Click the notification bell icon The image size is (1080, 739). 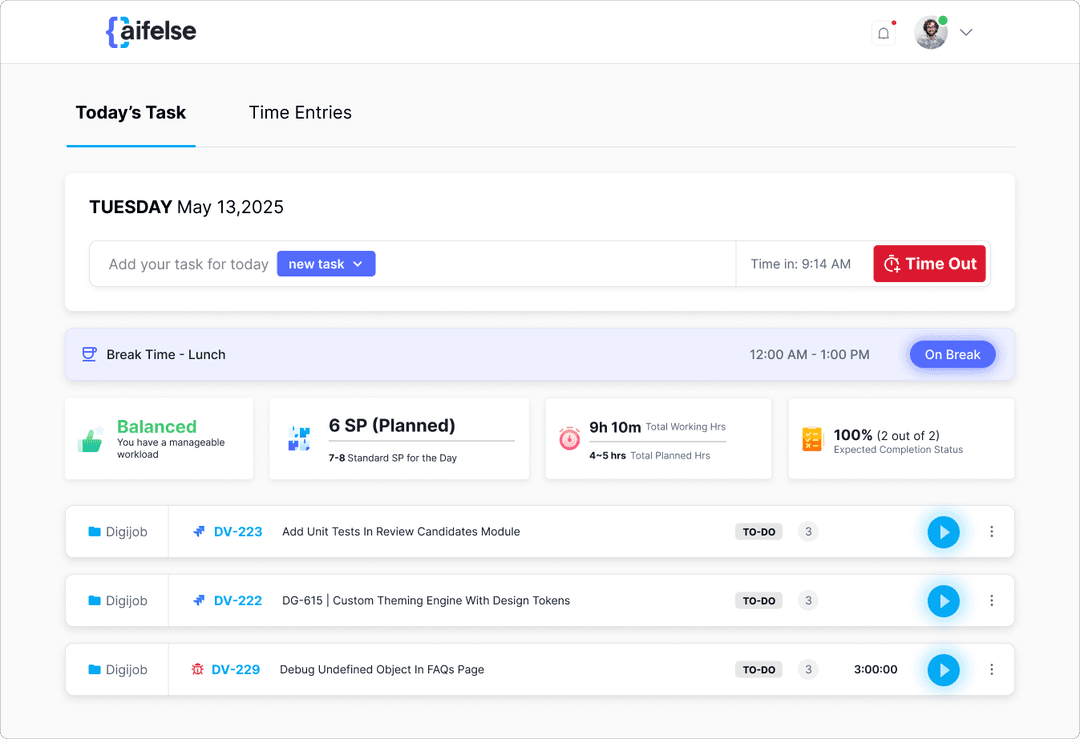pos(883,33)
